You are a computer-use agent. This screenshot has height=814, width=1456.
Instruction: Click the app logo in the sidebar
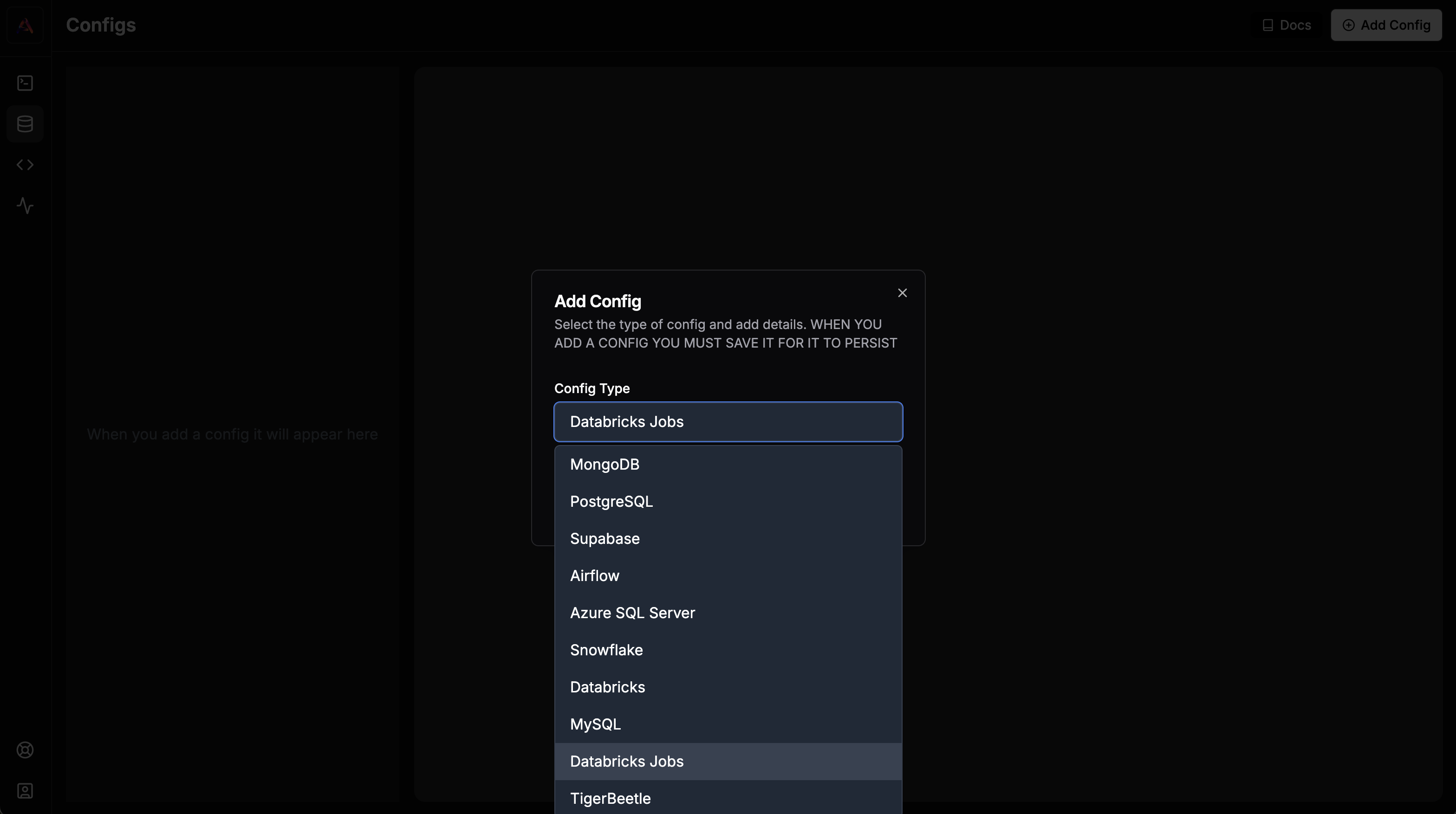(25, 26)
